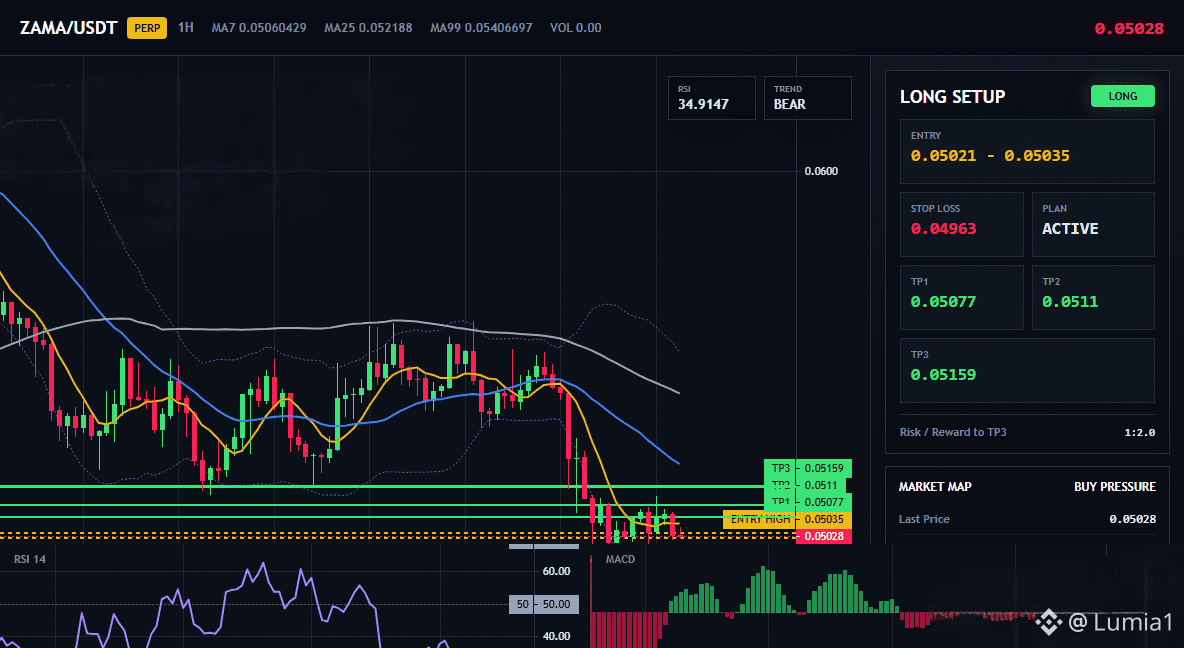
Task: Click the 50 - 50.00 RSI level tag
Action: point(544,604)
